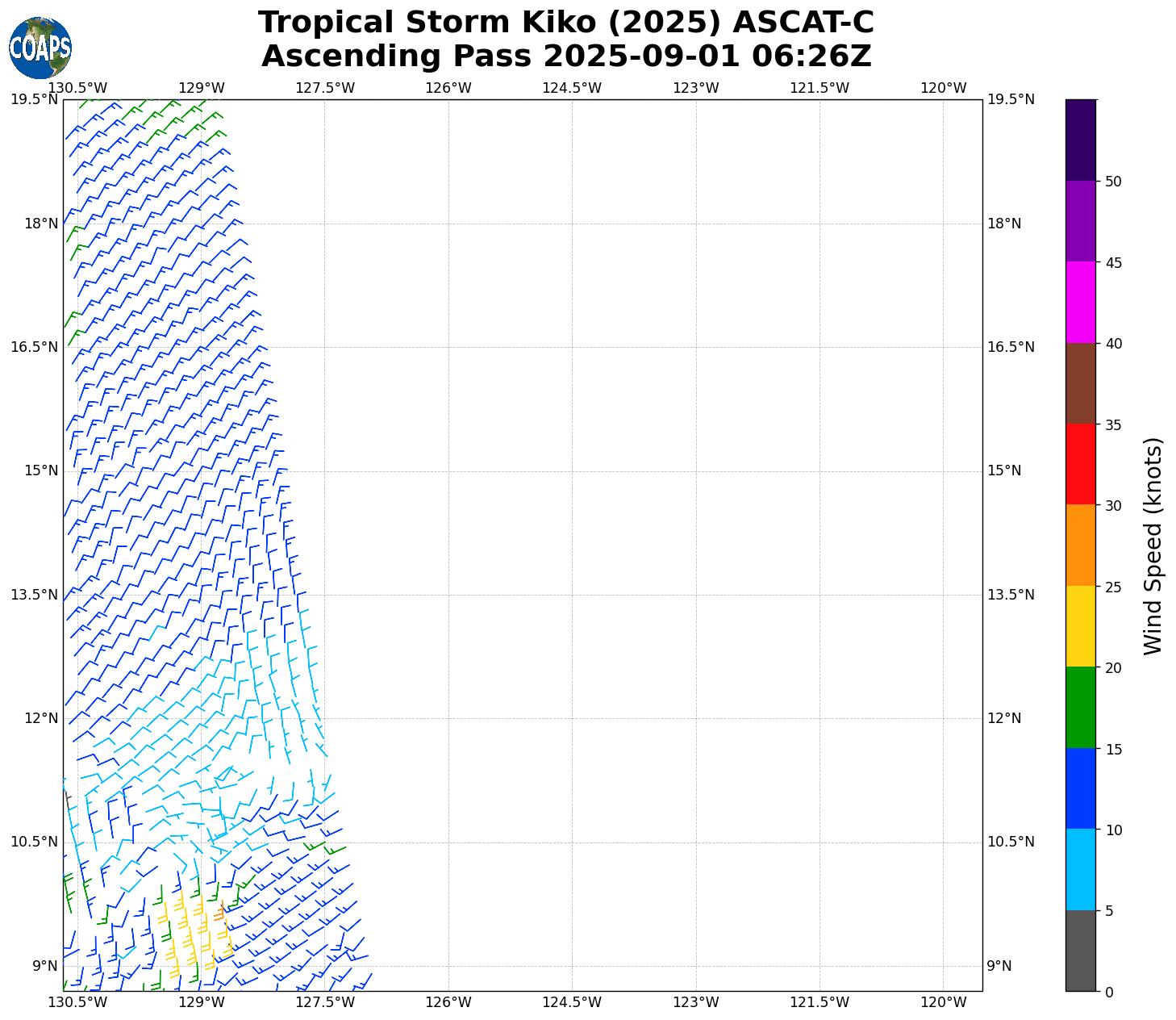Click the darkest purple top colorbar segment
1176x1020 pixels.
[x=1080, y=140]
